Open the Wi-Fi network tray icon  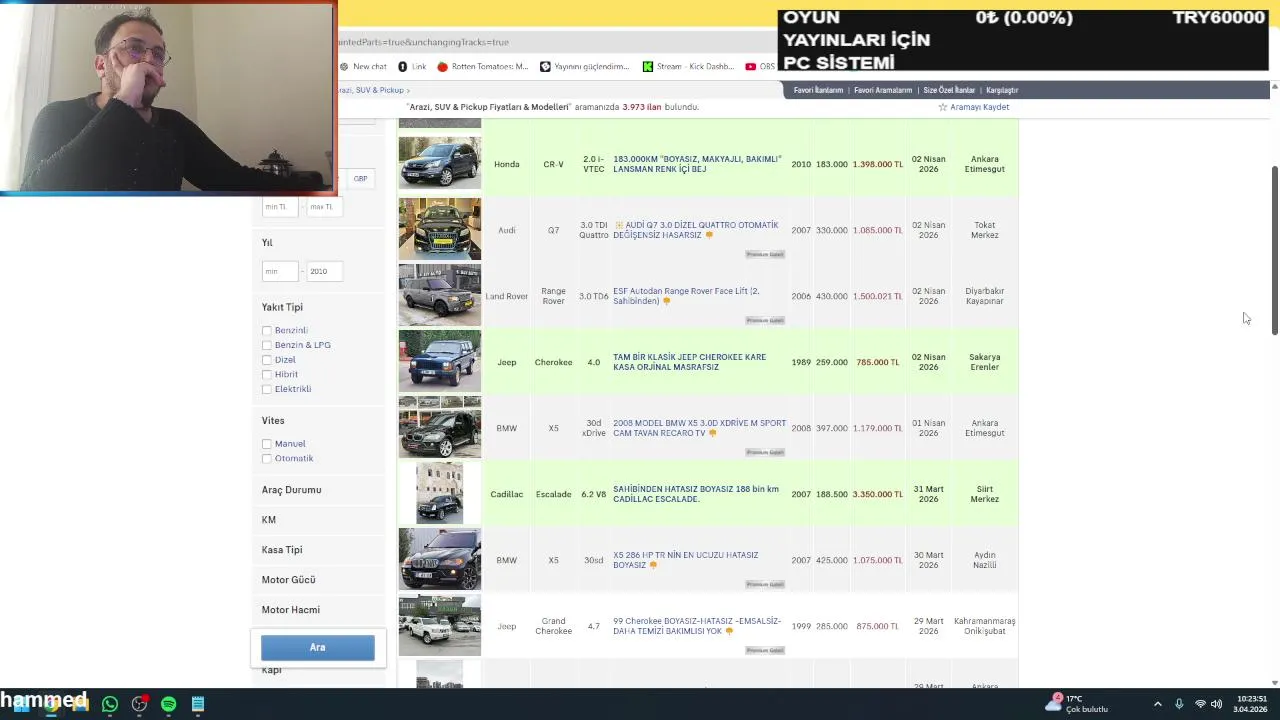coord(1200,704)
